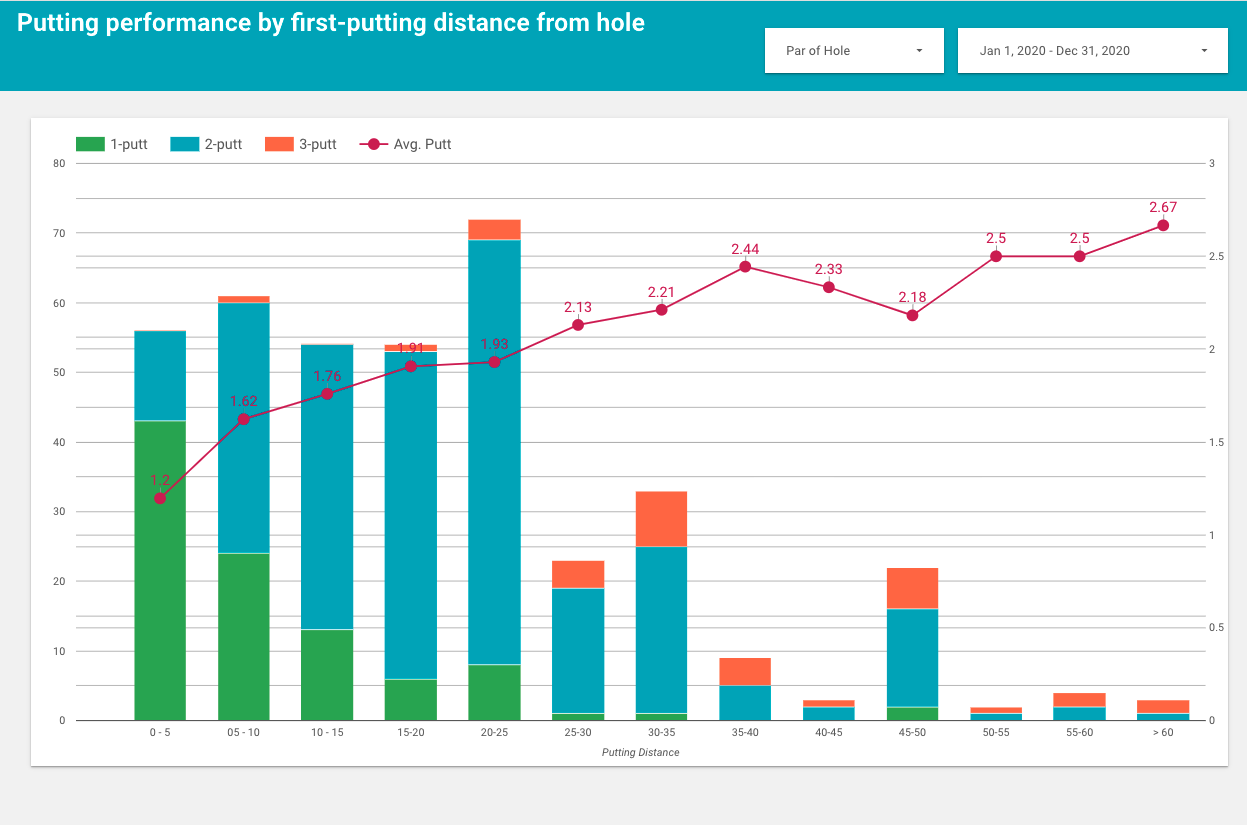This screenshot has height=825, width=1247.
Task: Click the Avg. Putt data point labeled 2.33
Action: (829, 287)
